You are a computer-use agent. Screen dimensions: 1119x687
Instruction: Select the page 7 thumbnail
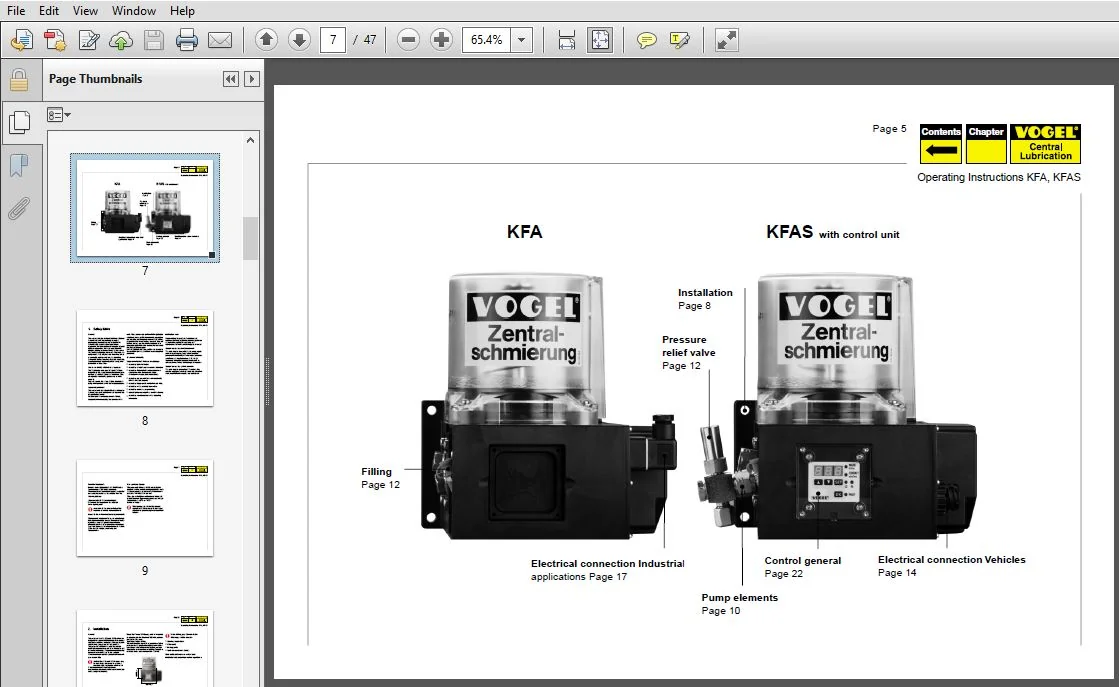pos(145,208)
